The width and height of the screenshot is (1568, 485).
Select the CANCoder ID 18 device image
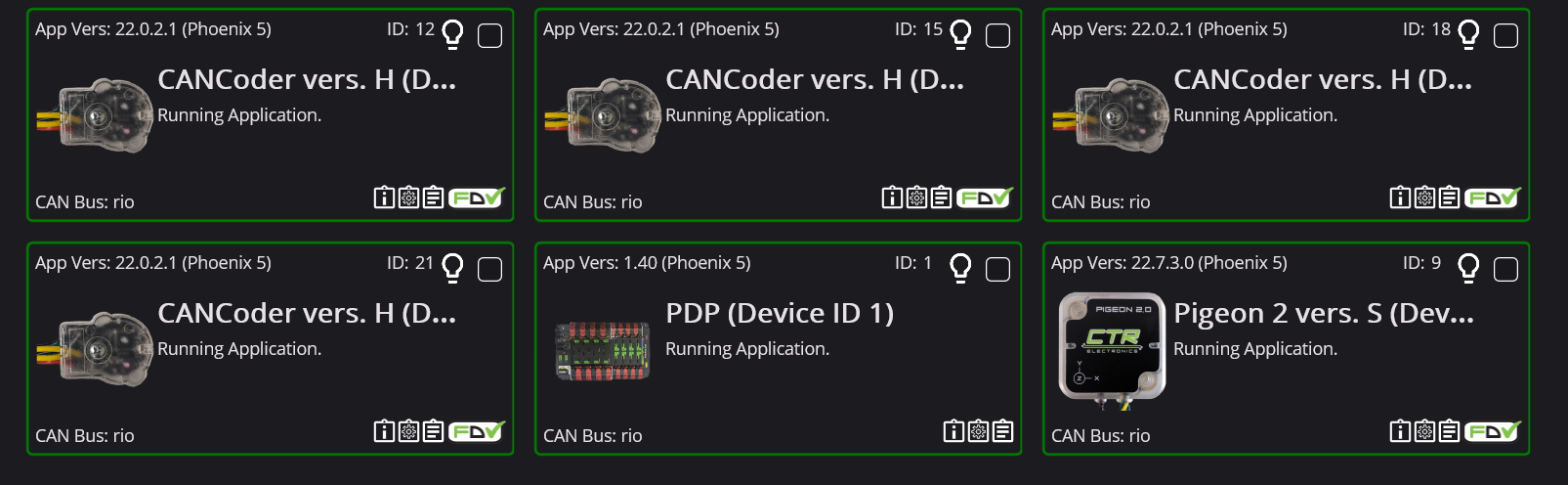1111,115
